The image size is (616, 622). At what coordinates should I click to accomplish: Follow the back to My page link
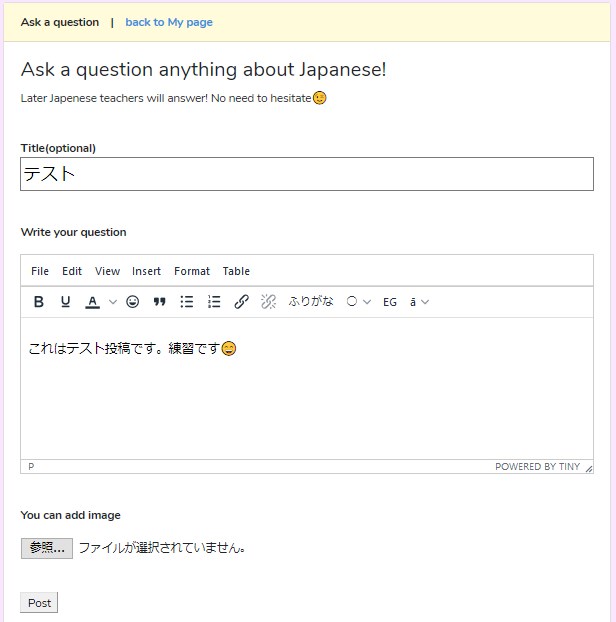169,22
